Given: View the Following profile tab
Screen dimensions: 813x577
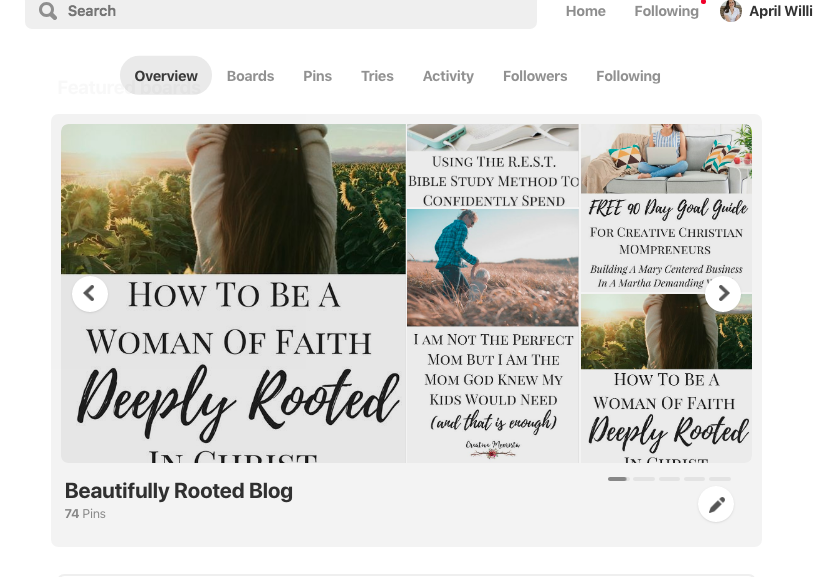Looking at the screenshot, I should [628, 76].
